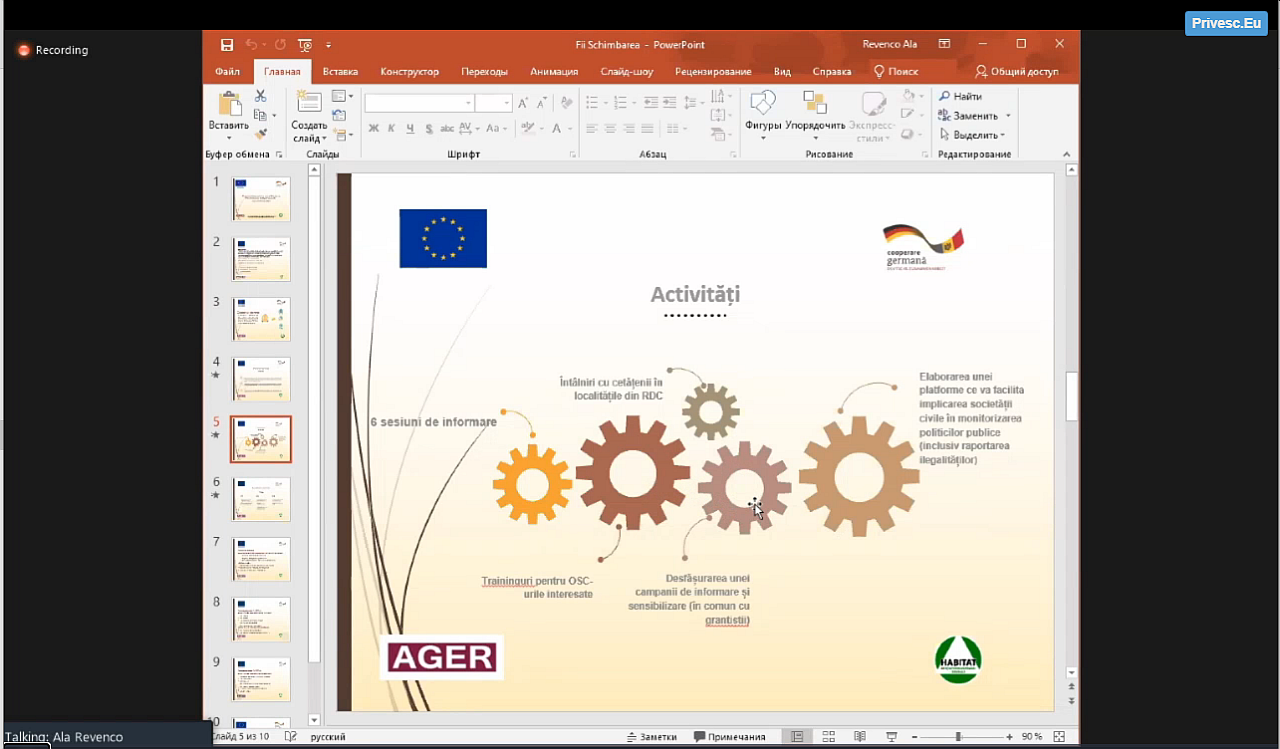Collapse the ribbon with the chevron
1280x749 pixels.
pos(1066,155)
